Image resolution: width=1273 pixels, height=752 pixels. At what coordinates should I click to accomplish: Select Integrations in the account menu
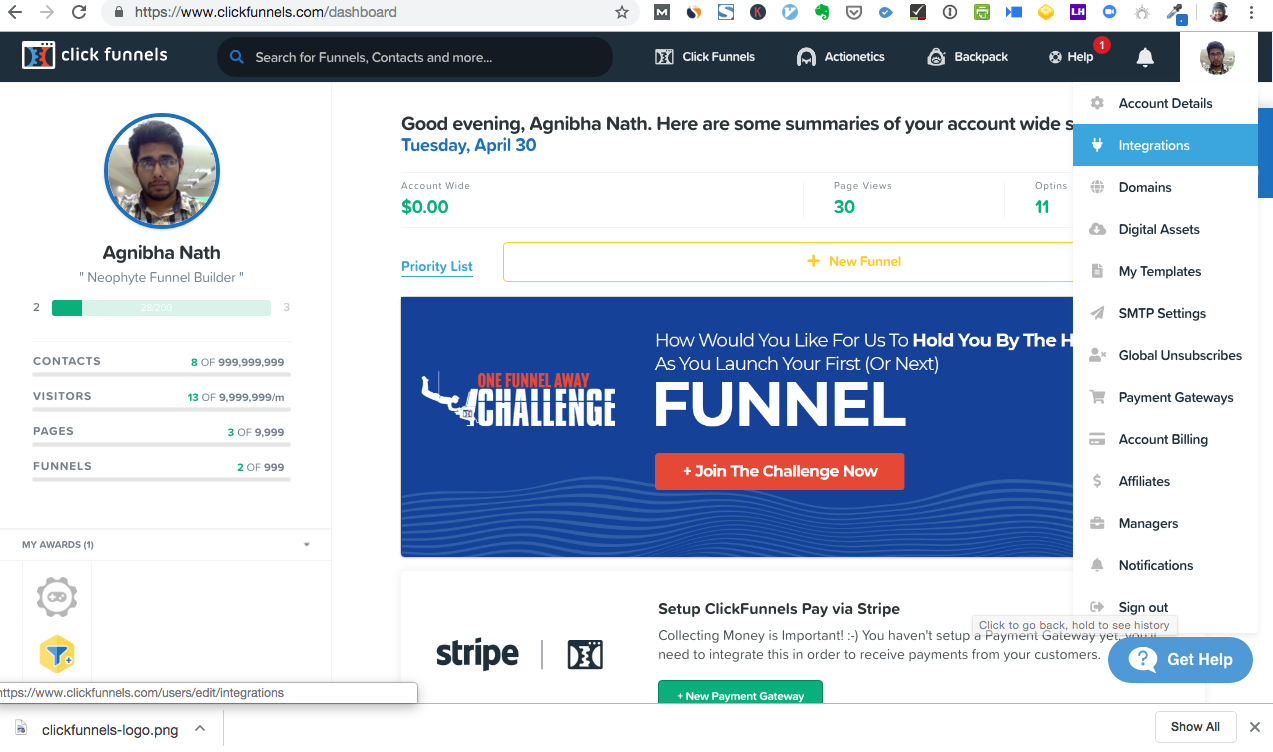[x=1165, y=145]
